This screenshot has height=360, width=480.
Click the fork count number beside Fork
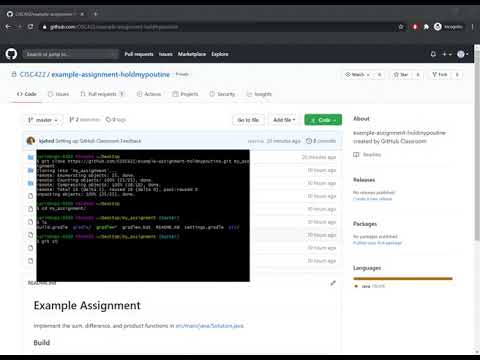(457, 74)
